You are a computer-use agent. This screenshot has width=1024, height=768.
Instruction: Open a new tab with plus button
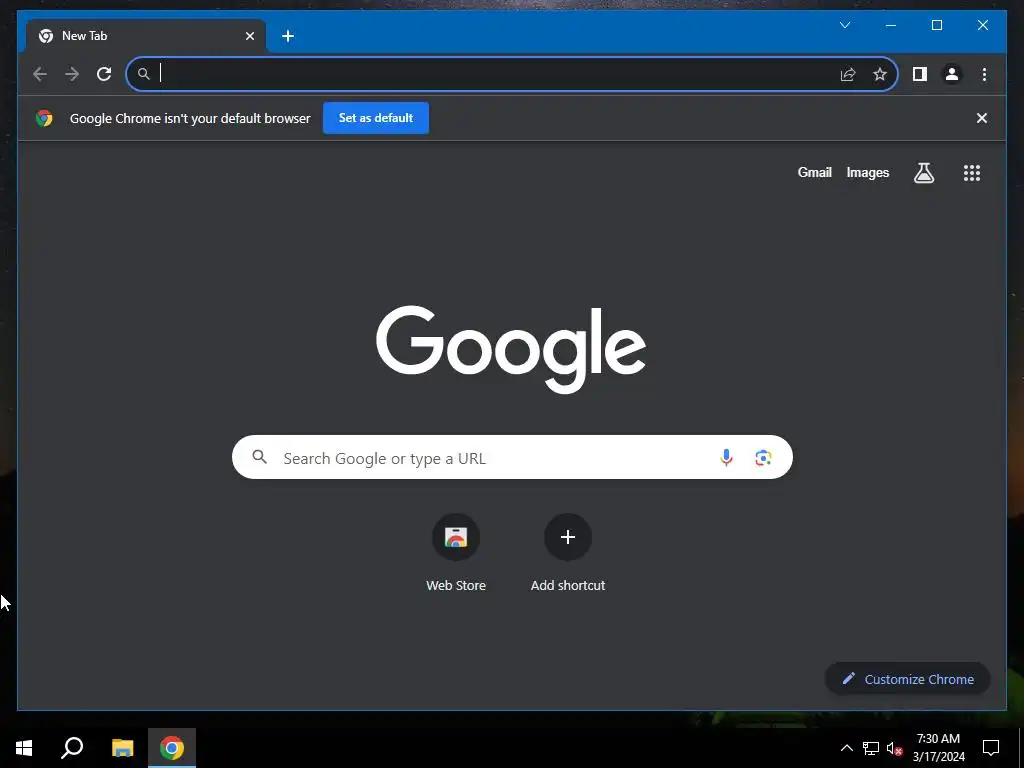coord(288,36)
